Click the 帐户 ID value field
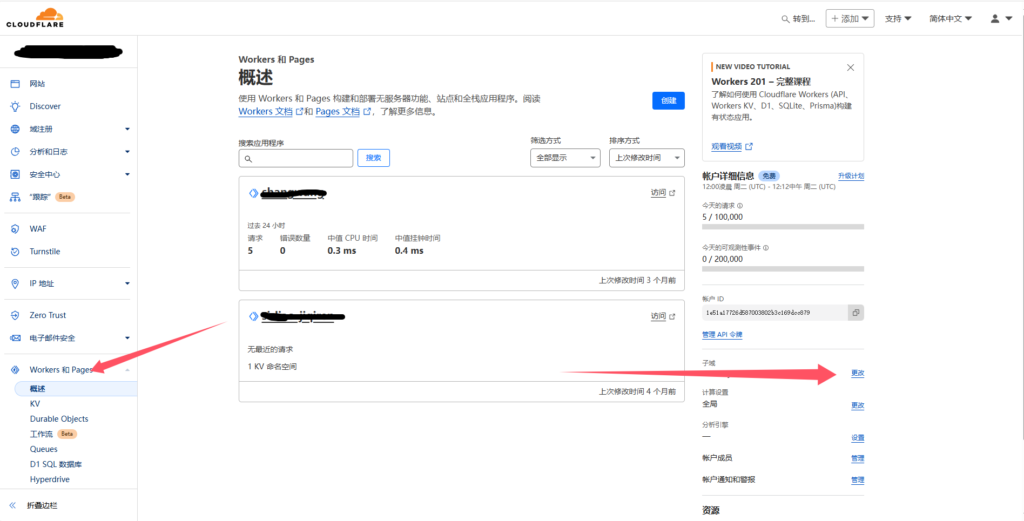Image resolution: width=1024 pixels, height=521 pixels. tap(775, 313)
